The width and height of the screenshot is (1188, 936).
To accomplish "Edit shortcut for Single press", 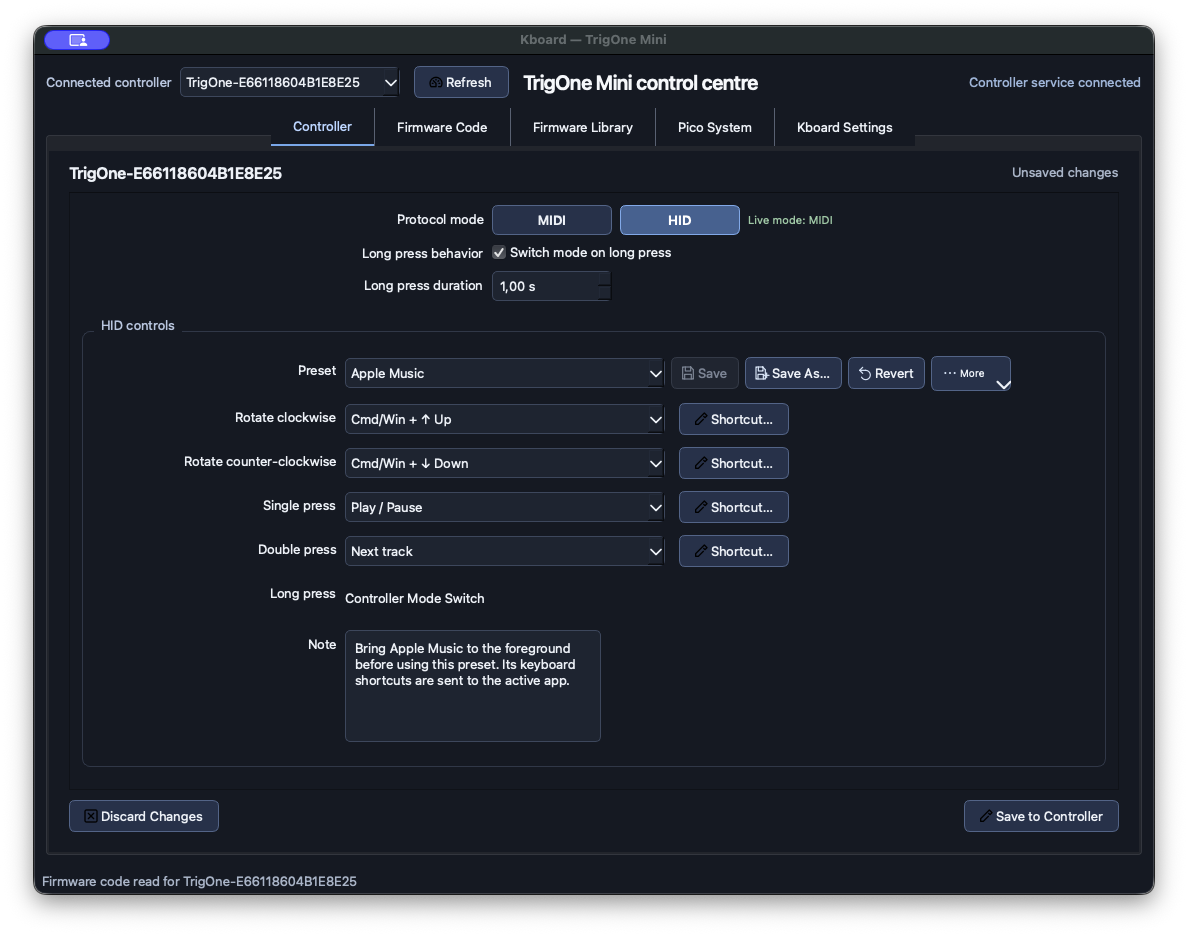I will coord(733,507).
